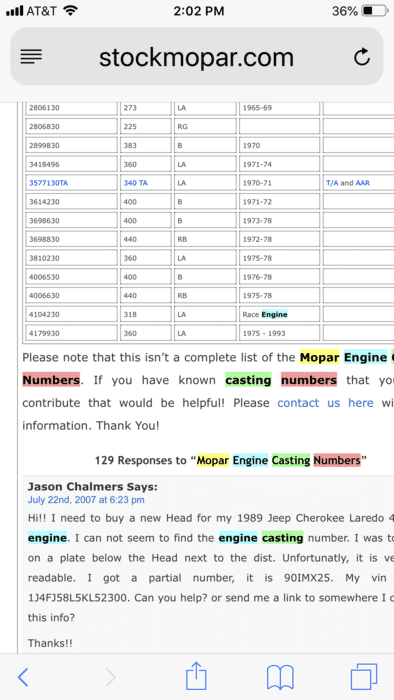The height and width of the screenshot is (700, 394).
Task: Select the 383 displacement cell
Action: coord(145,146)
